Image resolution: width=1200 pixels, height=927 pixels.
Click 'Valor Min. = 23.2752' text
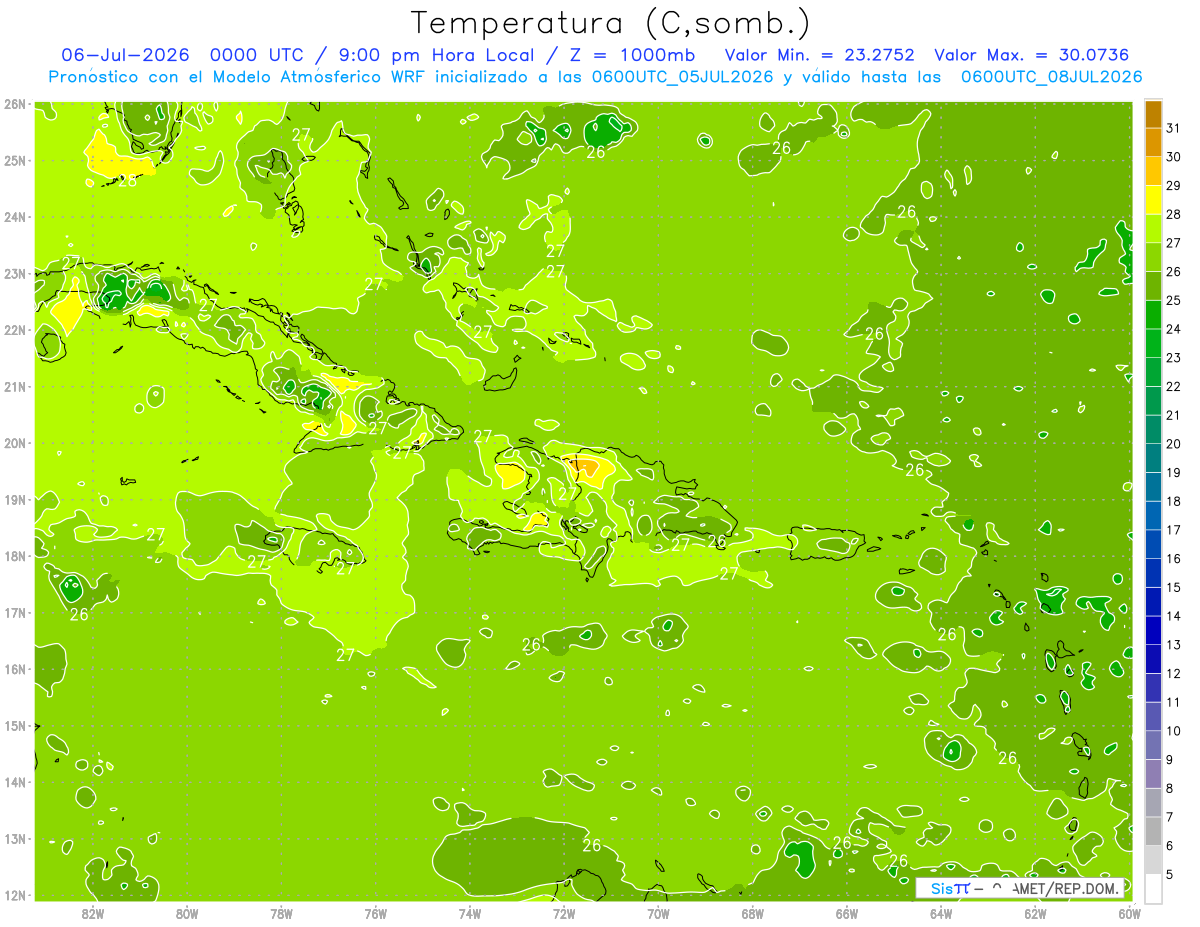click(819, 54)
